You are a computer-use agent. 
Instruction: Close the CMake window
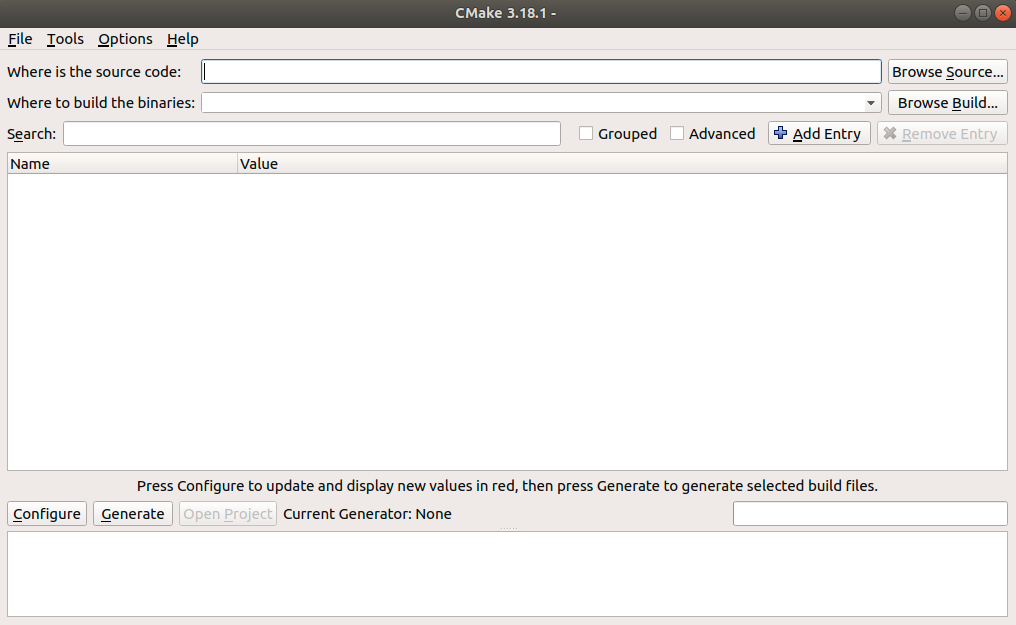1002,13
